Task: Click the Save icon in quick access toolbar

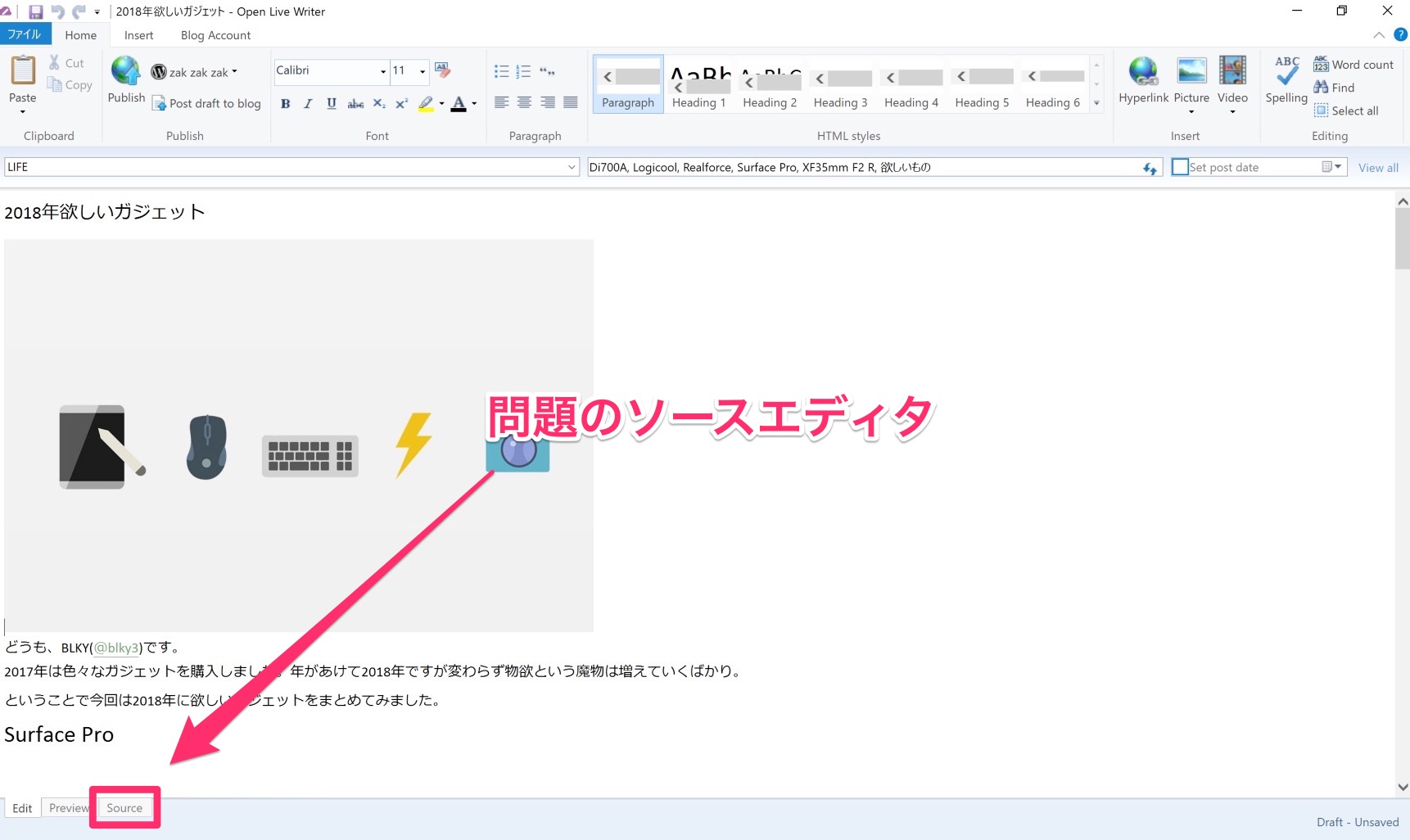Action: point(36,11)
